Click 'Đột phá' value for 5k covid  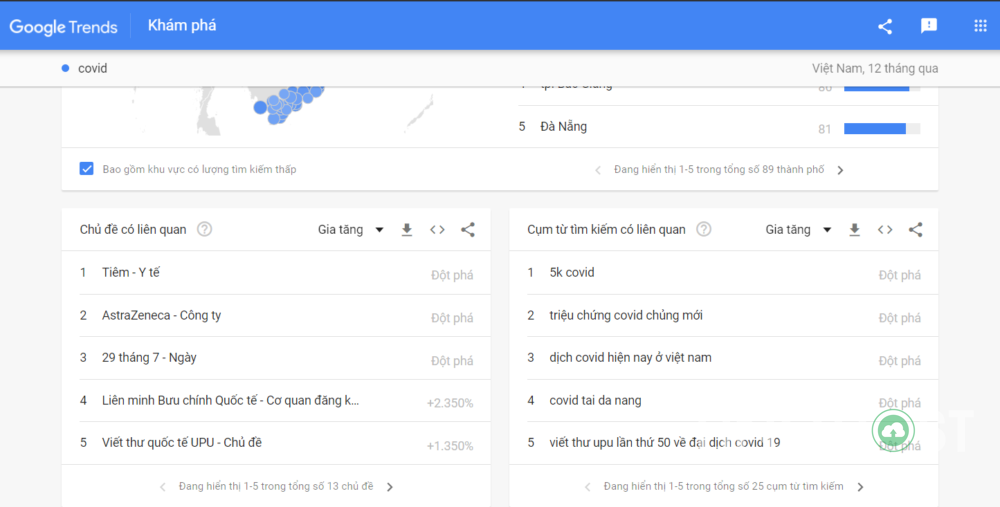(899, 275)
